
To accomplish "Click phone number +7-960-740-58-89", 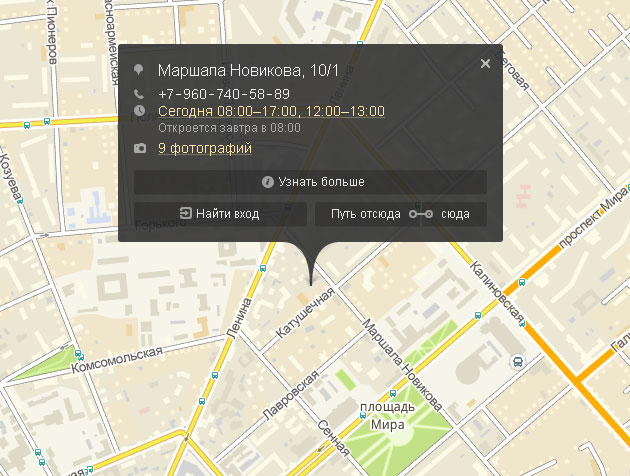I will (x=224, y=94).
